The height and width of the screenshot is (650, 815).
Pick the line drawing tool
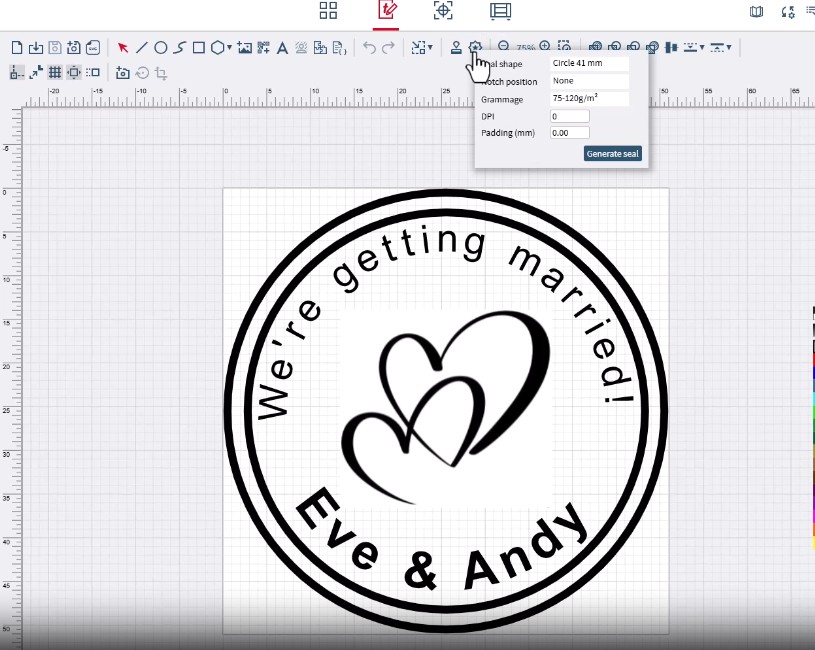click(142, 47)
